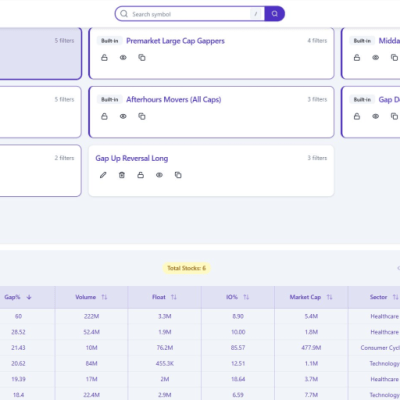Sort table by IO% column header
This screenshot has width=400, height=400.
click(238, 297)
